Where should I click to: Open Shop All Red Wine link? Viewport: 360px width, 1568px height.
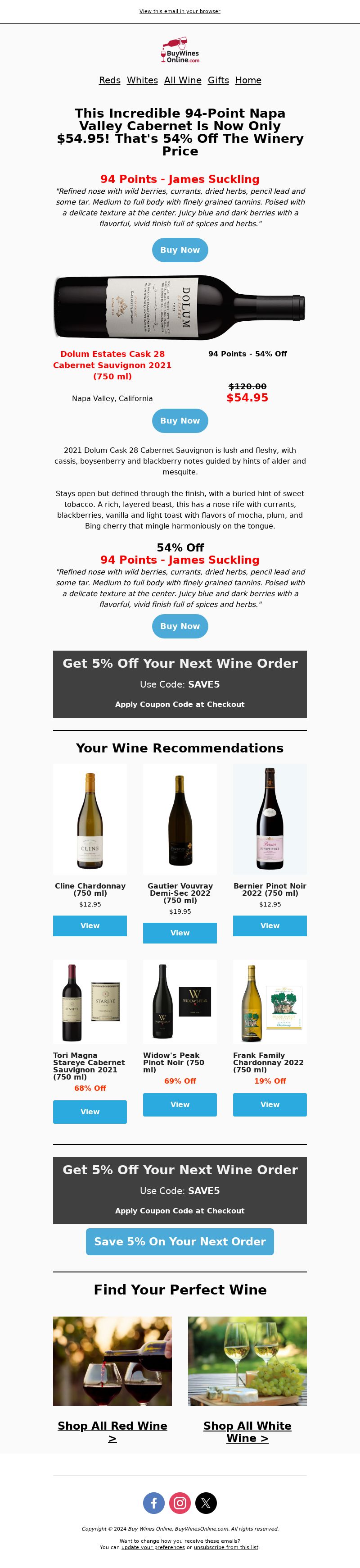coord(112,1431)
